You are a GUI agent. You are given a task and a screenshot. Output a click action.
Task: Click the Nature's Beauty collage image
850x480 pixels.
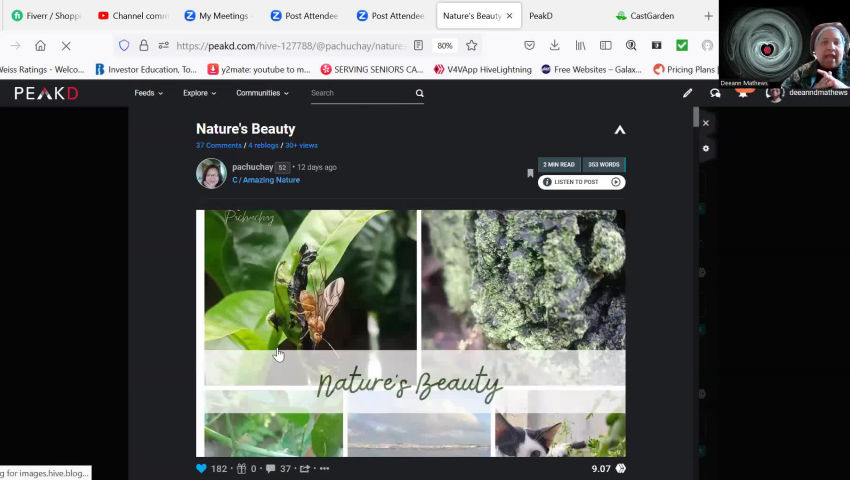click(x=410, y=333)
